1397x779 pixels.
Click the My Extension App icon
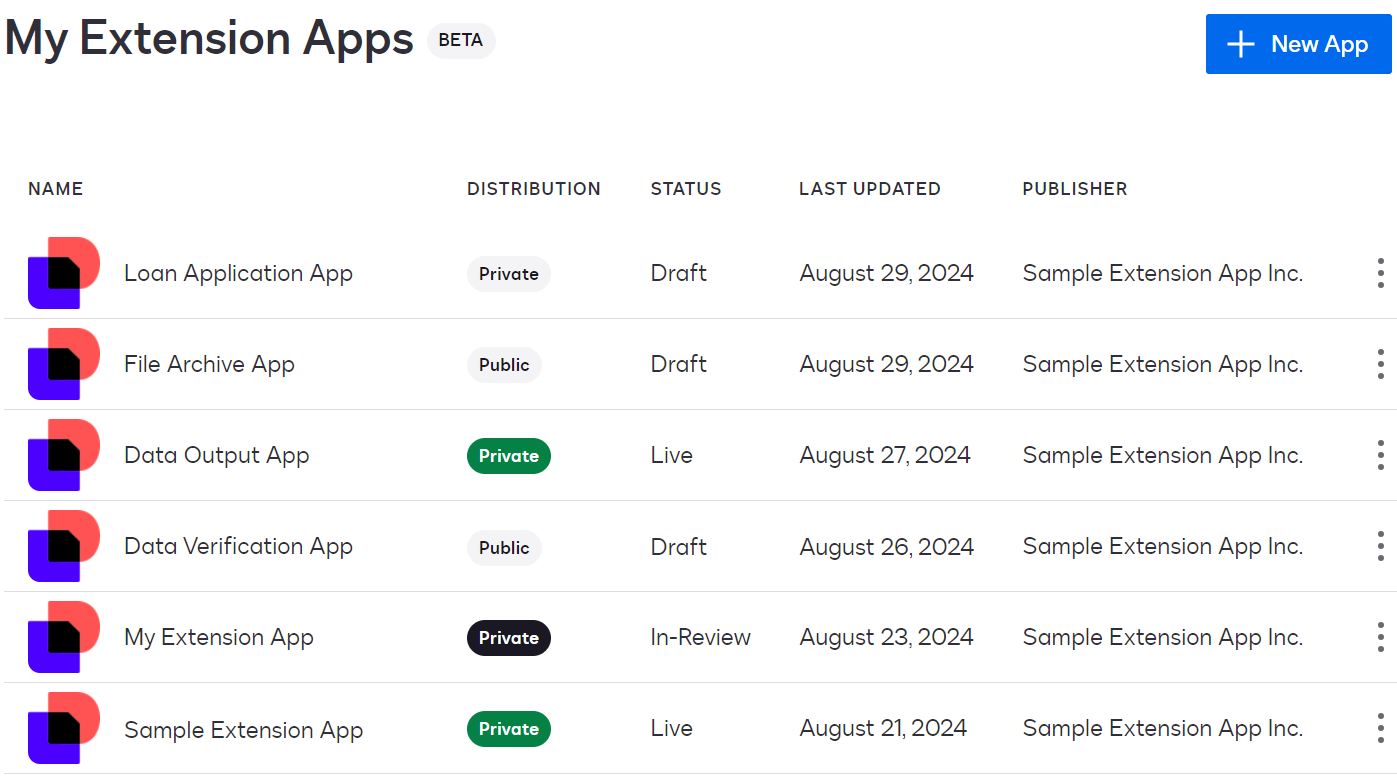[x=63, y=636]
